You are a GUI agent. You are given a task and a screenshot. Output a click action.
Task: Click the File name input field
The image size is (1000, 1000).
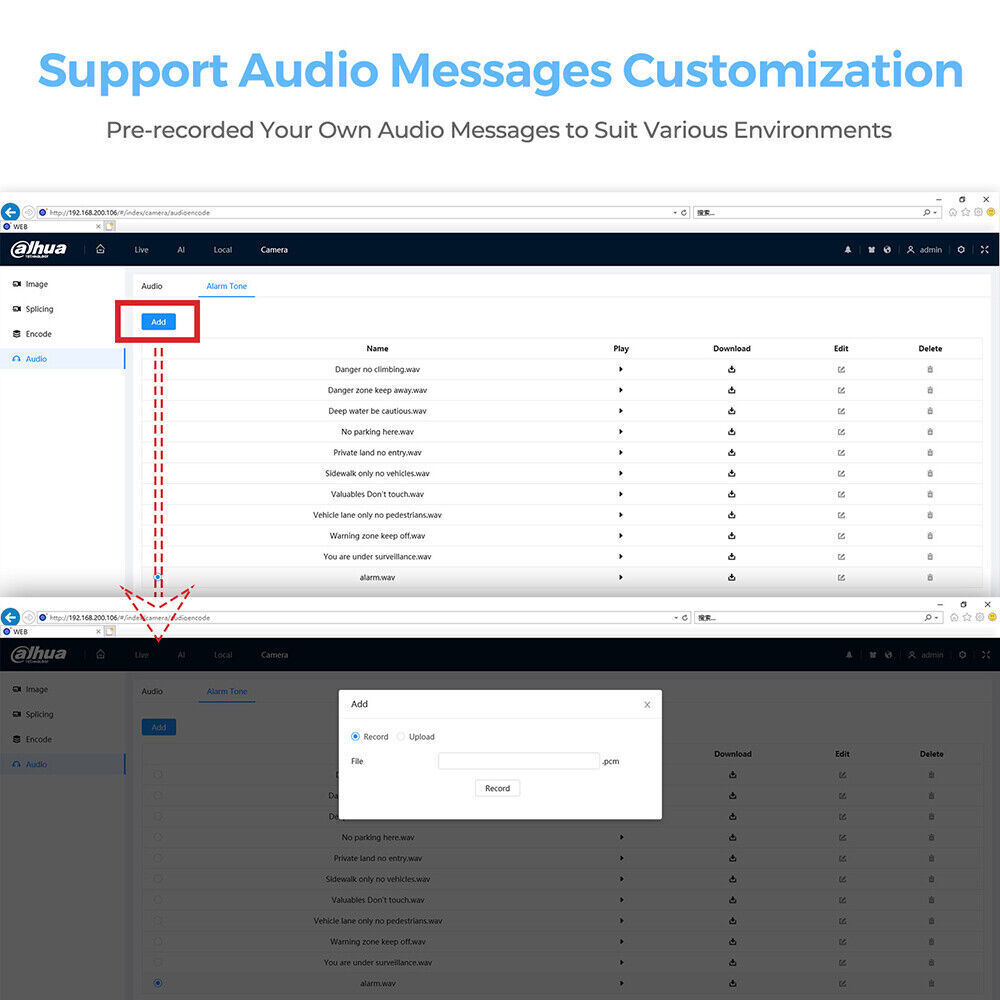point(518,761)
